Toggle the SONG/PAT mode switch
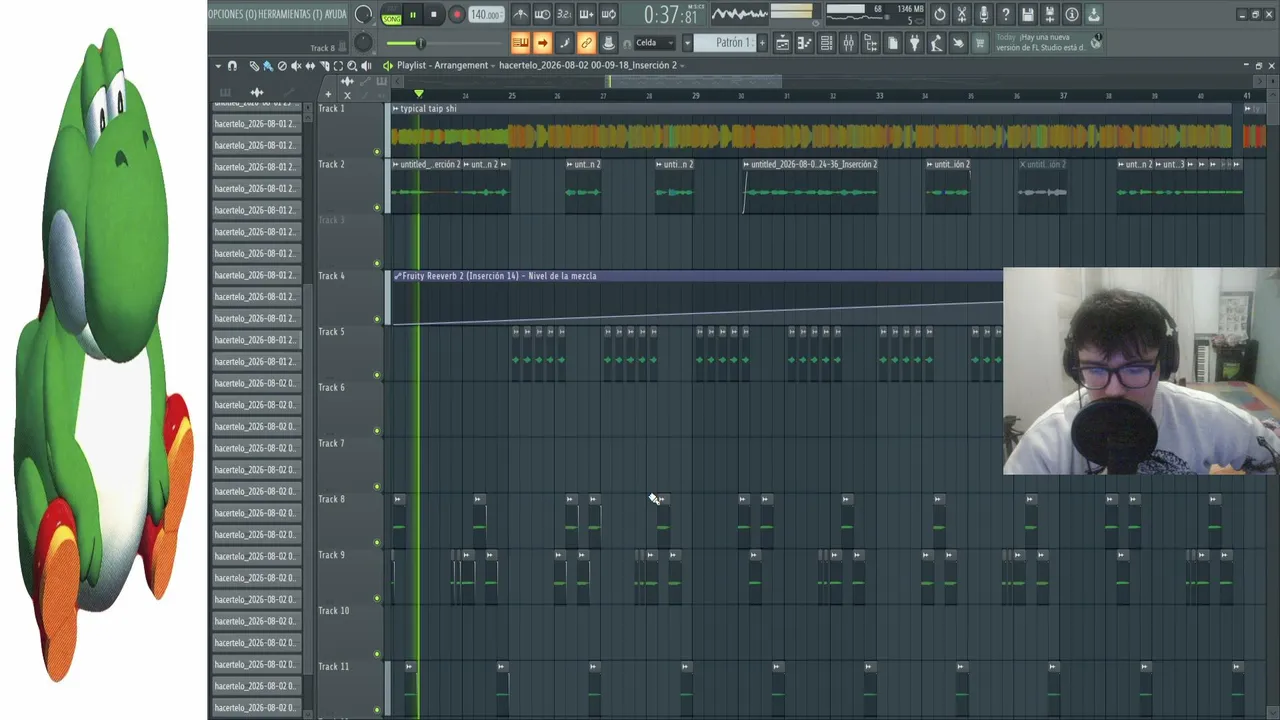1280x720 pixels. point(392,15)
